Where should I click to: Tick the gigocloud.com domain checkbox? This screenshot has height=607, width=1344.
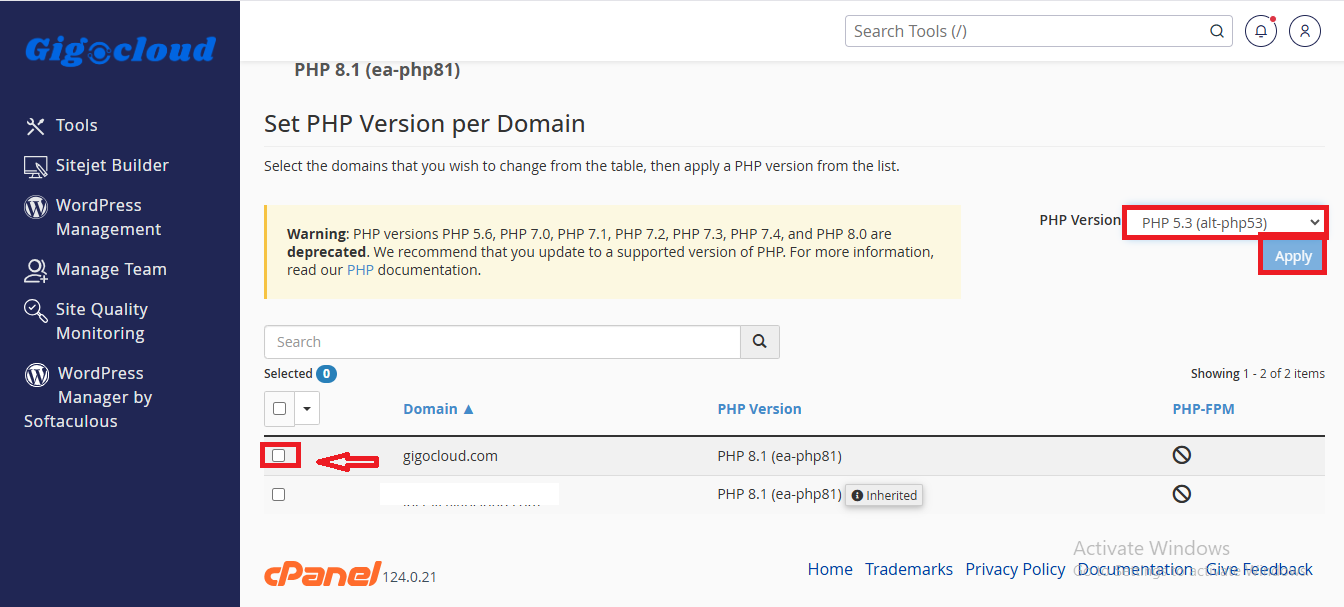pyautogui.click(x=279, y=456)
